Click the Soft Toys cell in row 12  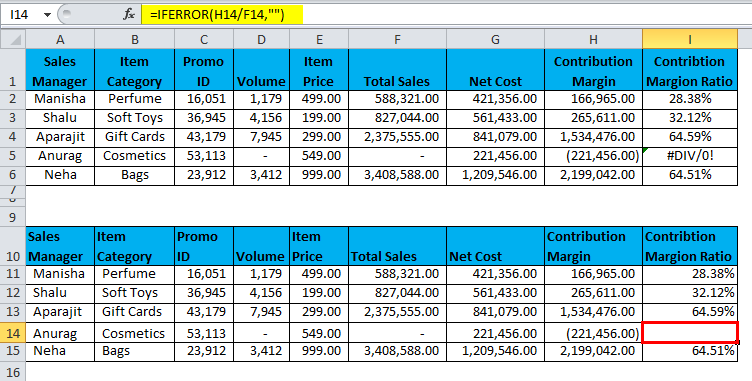[134, 293]
